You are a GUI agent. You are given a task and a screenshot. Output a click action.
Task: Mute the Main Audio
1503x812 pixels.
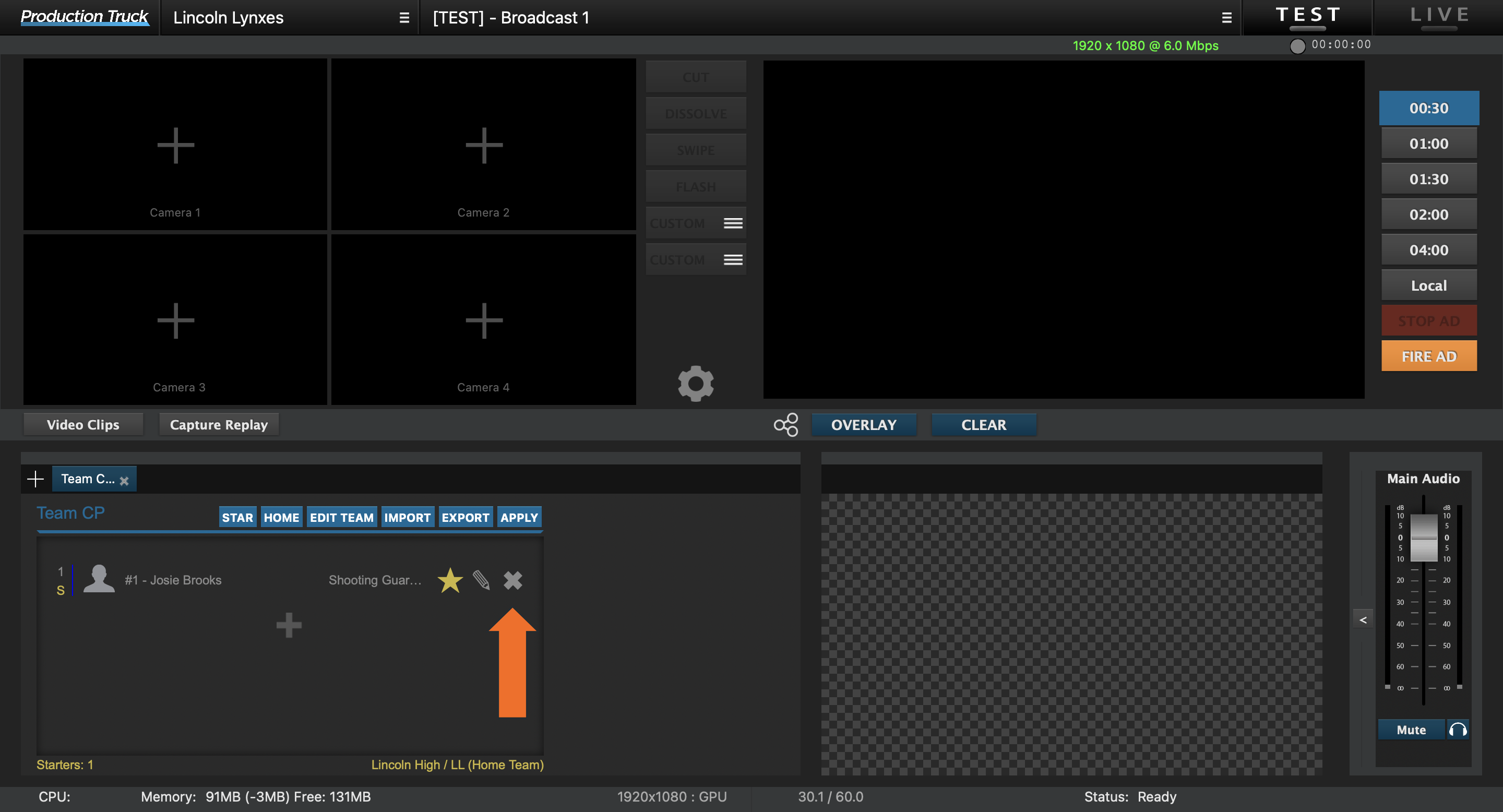coord(1411,729)
